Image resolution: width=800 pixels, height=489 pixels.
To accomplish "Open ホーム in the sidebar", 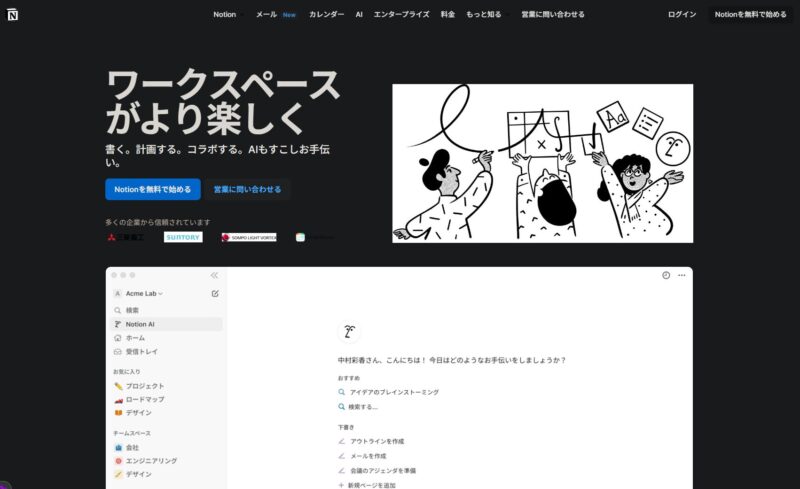I will (166, 338).
